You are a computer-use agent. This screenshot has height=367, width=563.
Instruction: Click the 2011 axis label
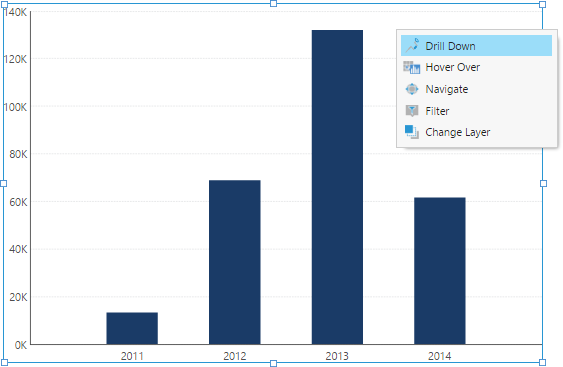[132, 356]
